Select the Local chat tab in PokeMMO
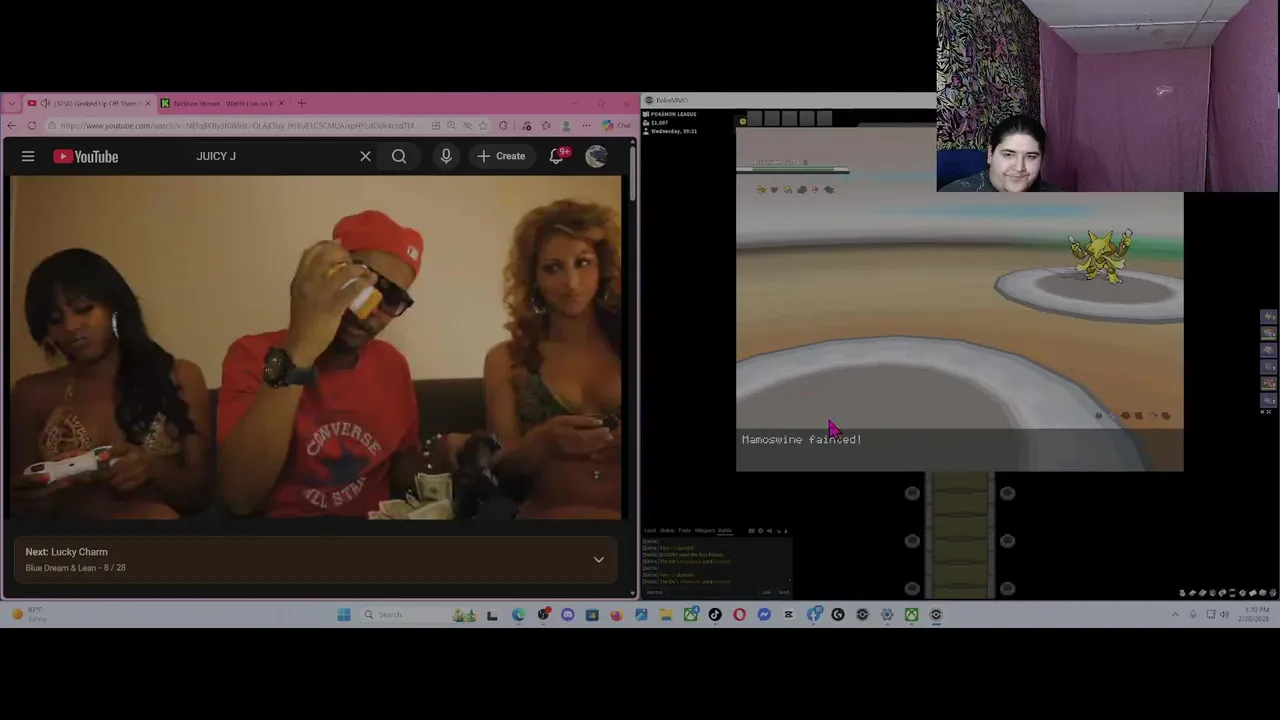 [650, 531]
